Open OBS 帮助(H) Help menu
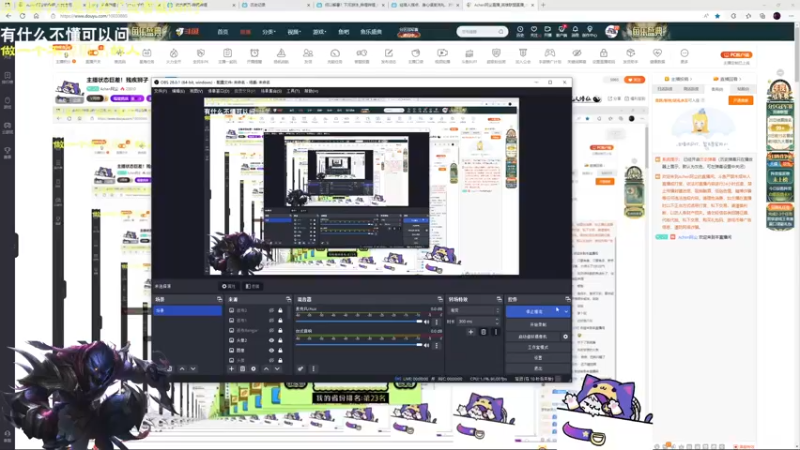The image size is (800, 450). point(311,91)
